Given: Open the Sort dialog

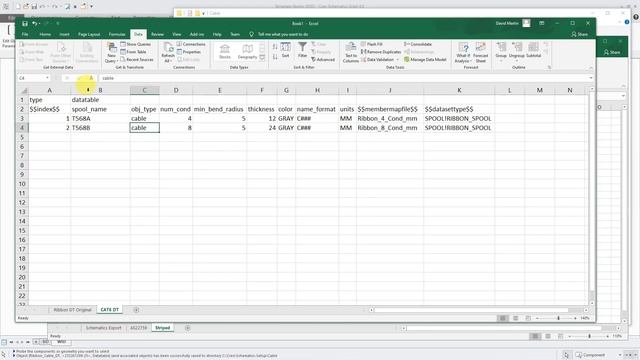Looking at the screenshot, I should coord(285,50).
